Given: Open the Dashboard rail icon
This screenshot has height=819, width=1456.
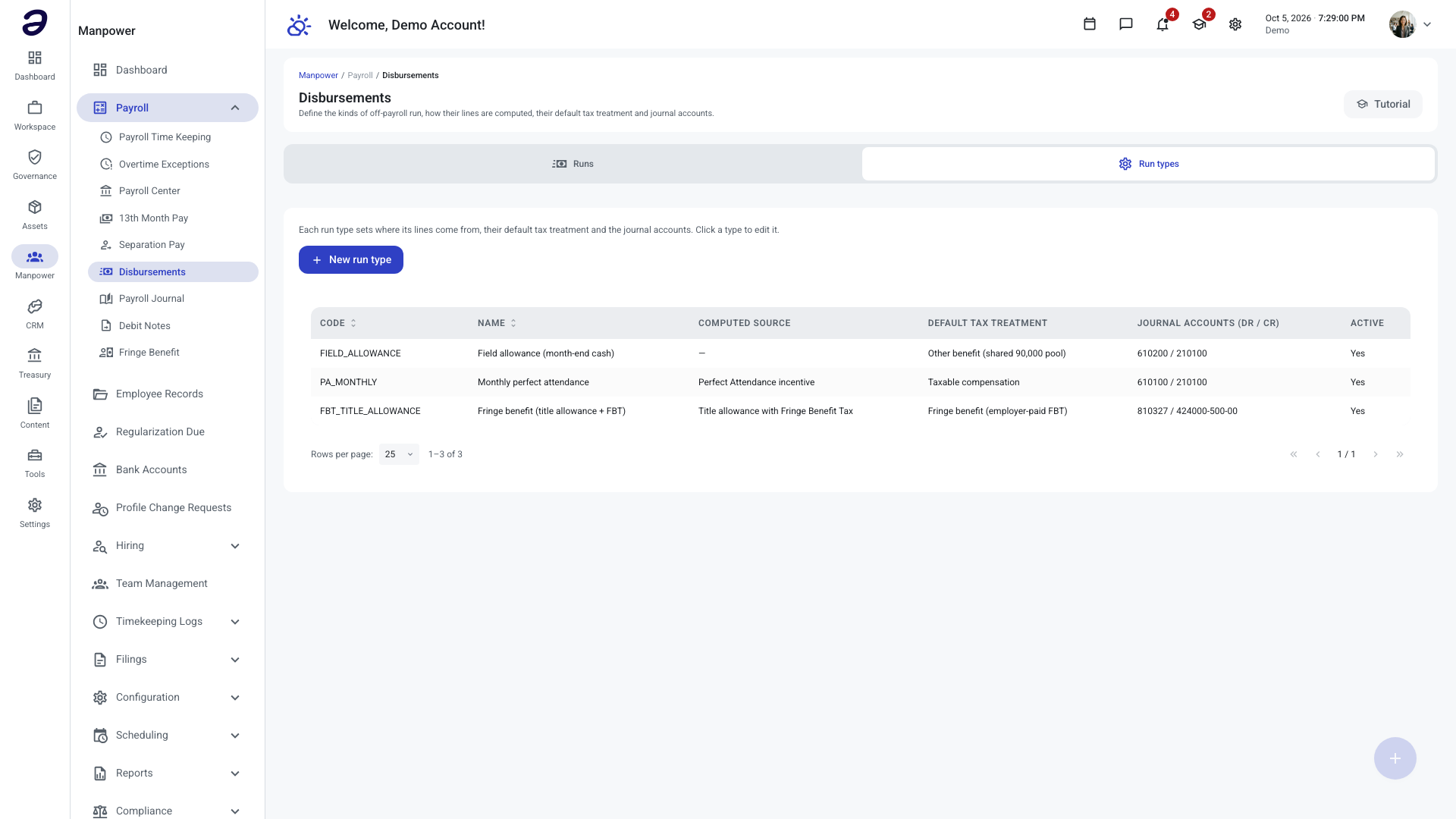Looking at the screenshot, I should [x=35, y=58].
